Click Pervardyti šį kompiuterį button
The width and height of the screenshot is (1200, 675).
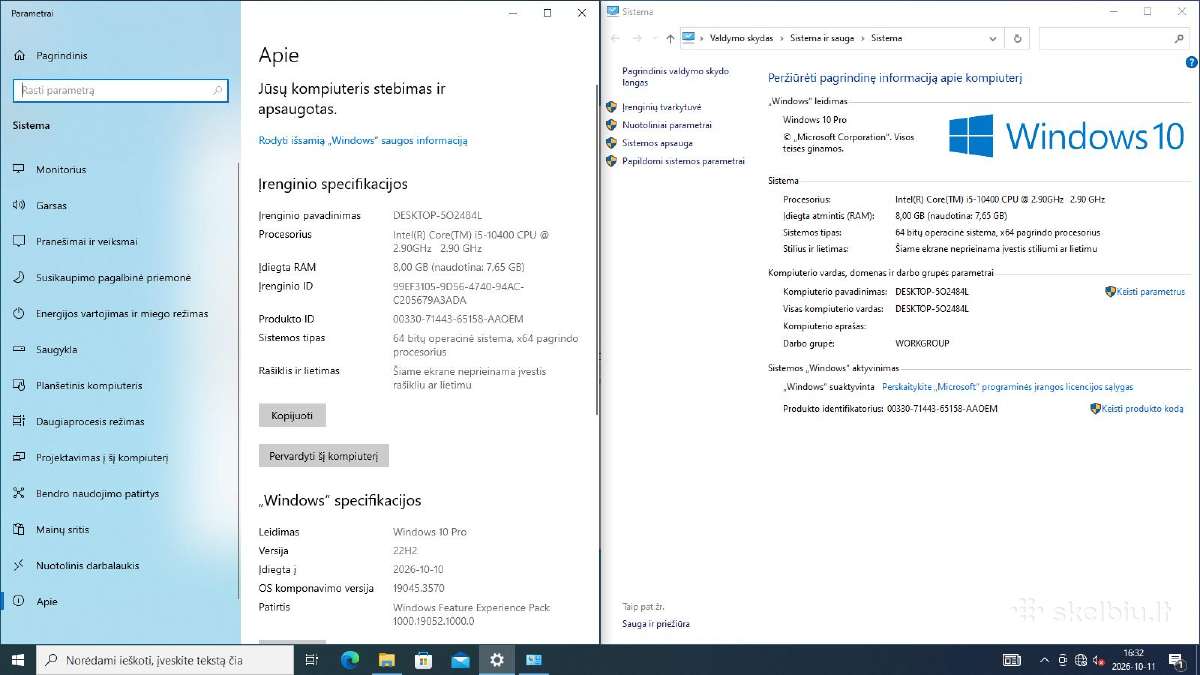click(x=324, y=456)
